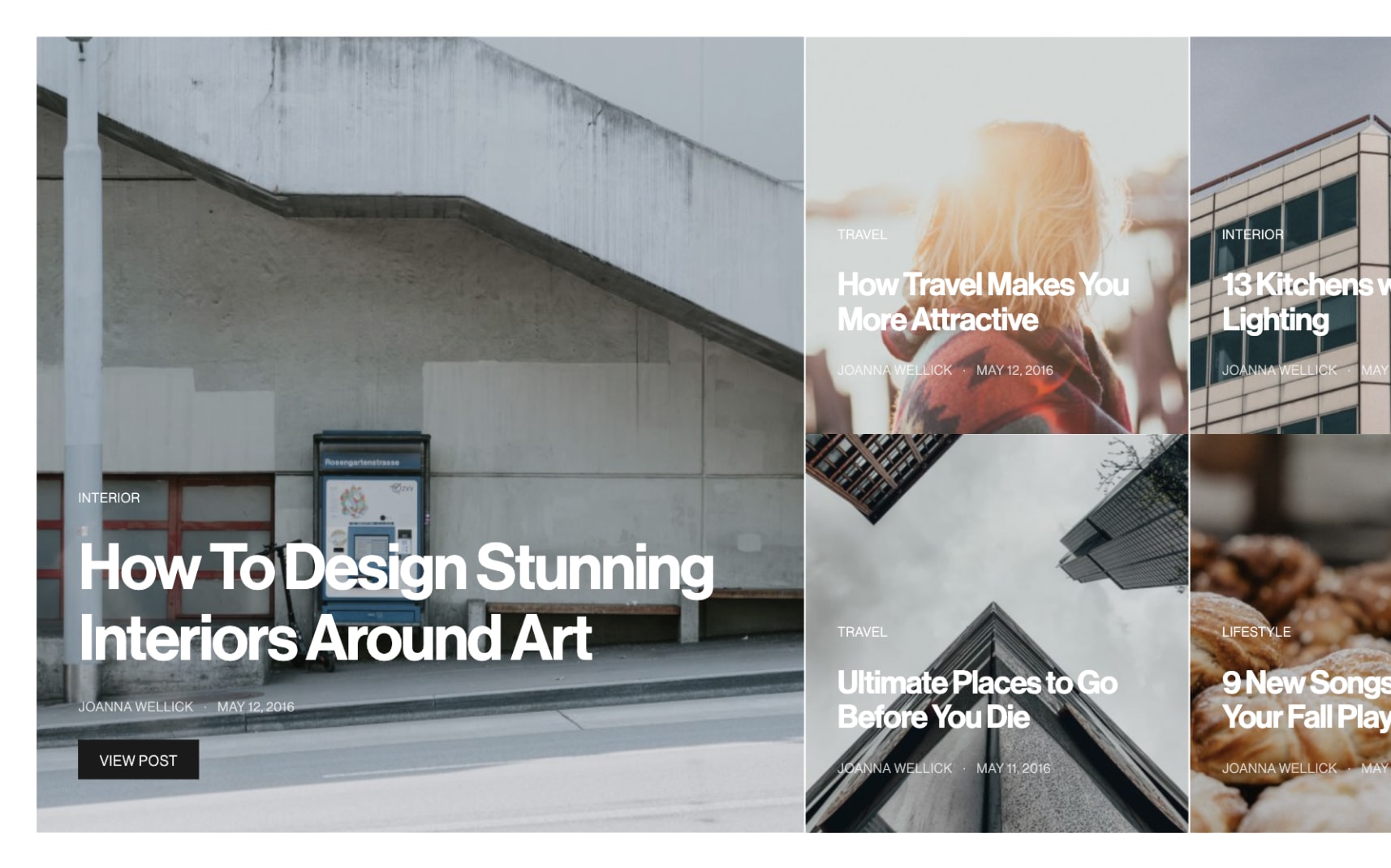
Task: Open the '9 New Songs' post title
Action: click(x=1306, y=699)
